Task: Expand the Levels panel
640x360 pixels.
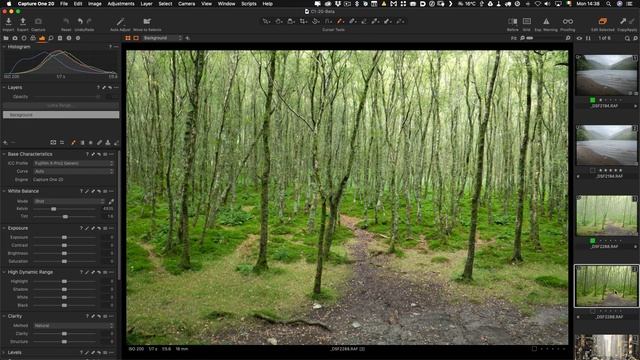Action: point(4,353)
